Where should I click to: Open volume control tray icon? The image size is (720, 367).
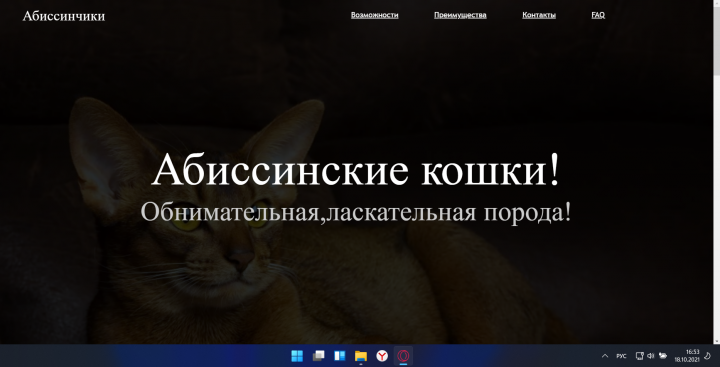click(x=650, y=356)
